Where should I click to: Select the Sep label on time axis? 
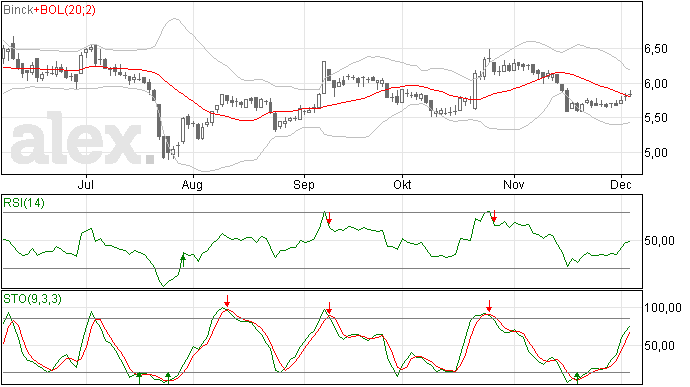pos(304,185)
